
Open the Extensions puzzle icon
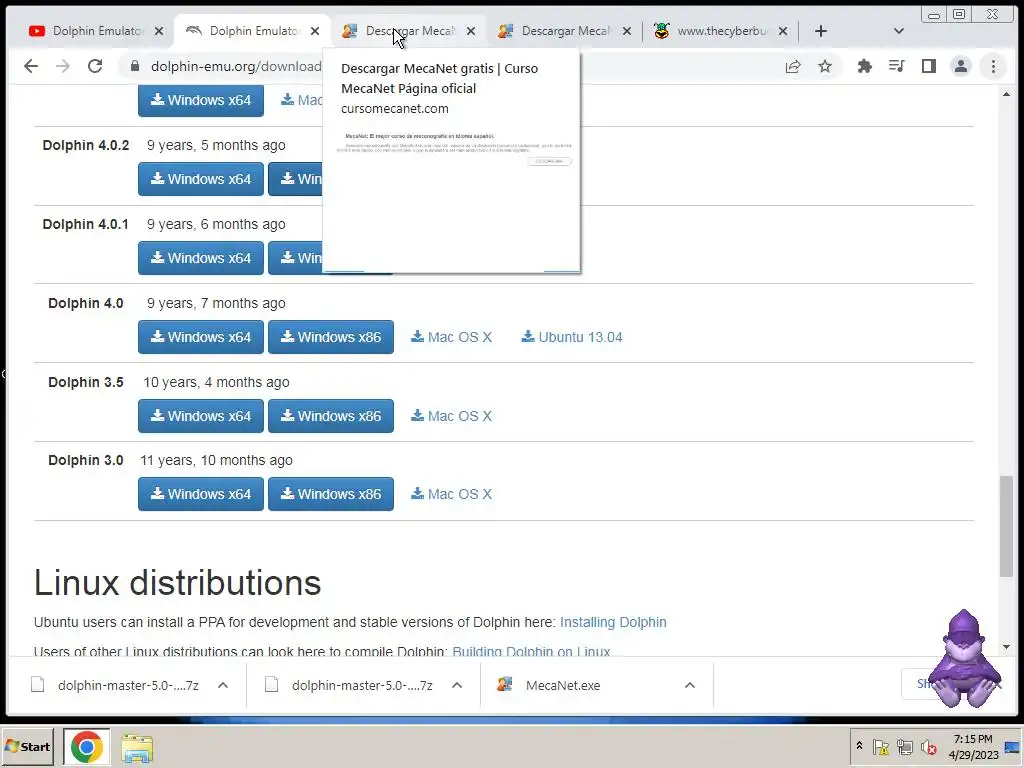pyautogui.click(x=865, y=66)
